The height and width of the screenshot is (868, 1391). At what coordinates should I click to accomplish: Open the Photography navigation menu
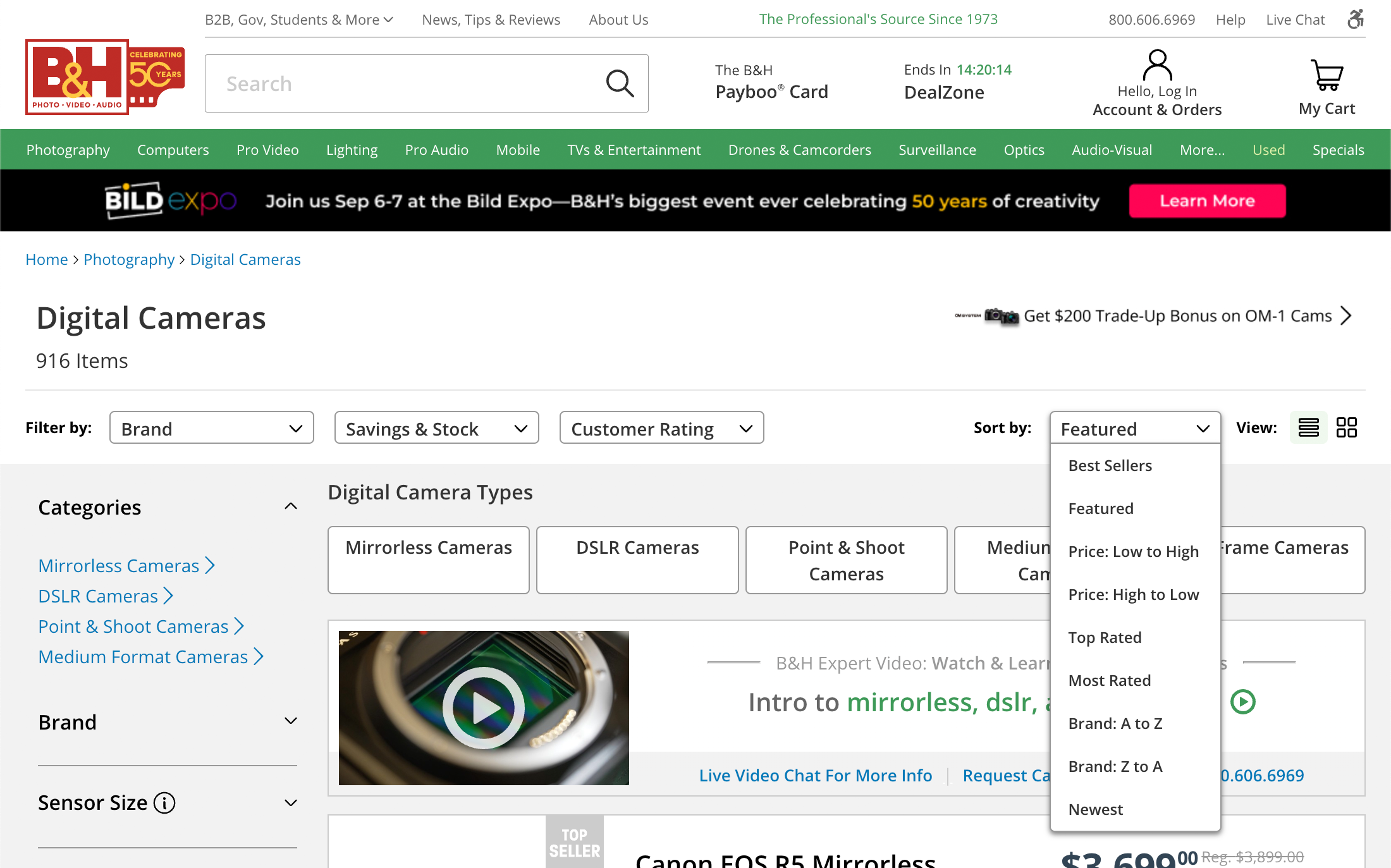(68, 150)
